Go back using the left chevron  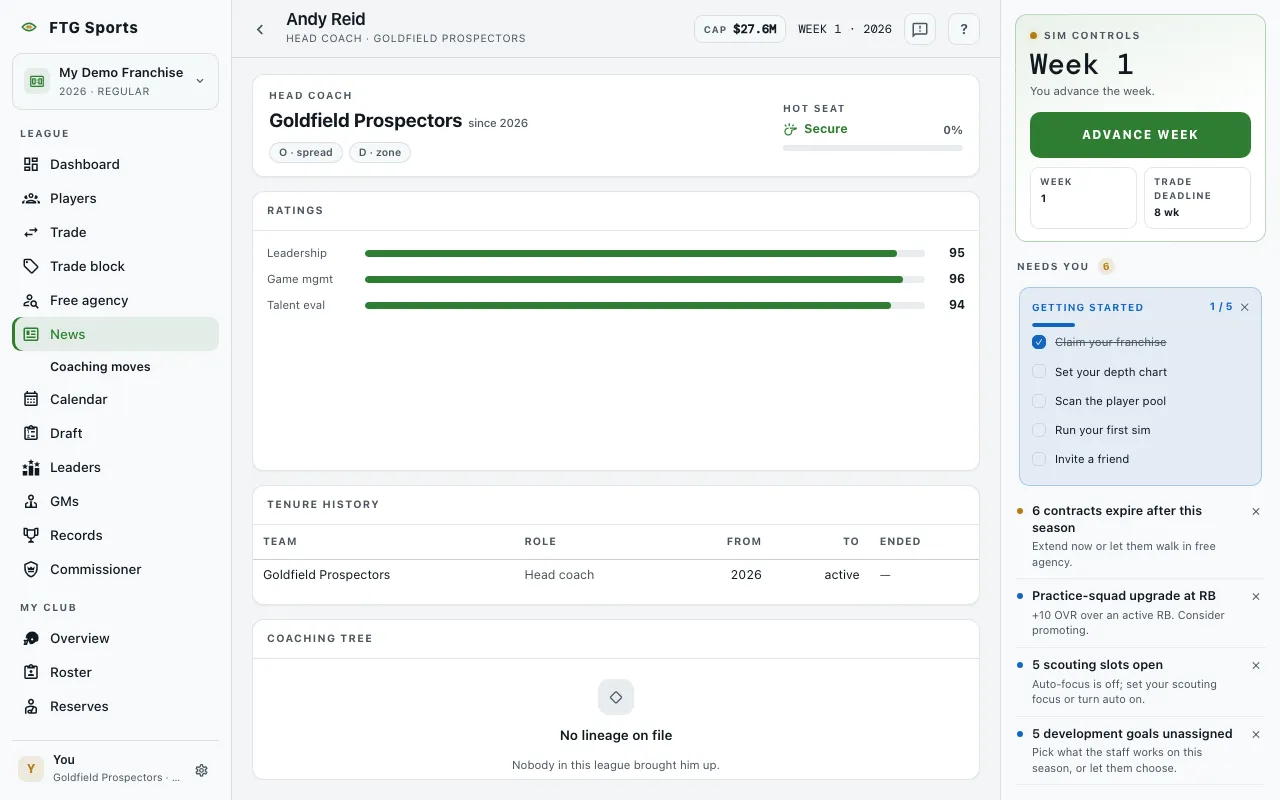point(260,29)
